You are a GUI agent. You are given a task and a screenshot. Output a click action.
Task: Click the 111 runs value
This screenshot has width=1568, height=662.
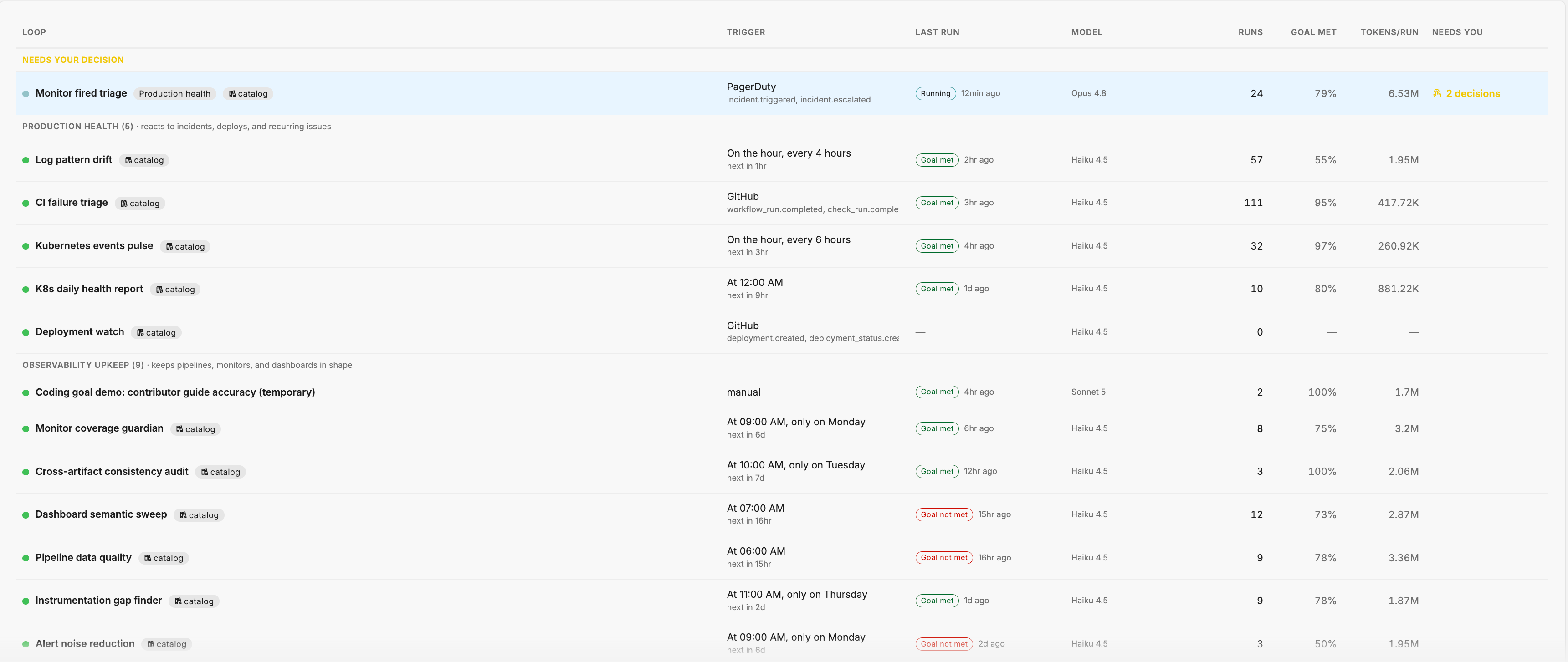click(x=1253, y=203)
